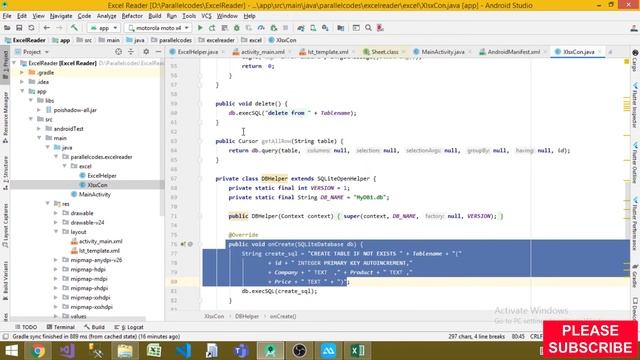Collapse the layout folder arrow
This screenshot has height=360, width=640.
coord(56,232)
